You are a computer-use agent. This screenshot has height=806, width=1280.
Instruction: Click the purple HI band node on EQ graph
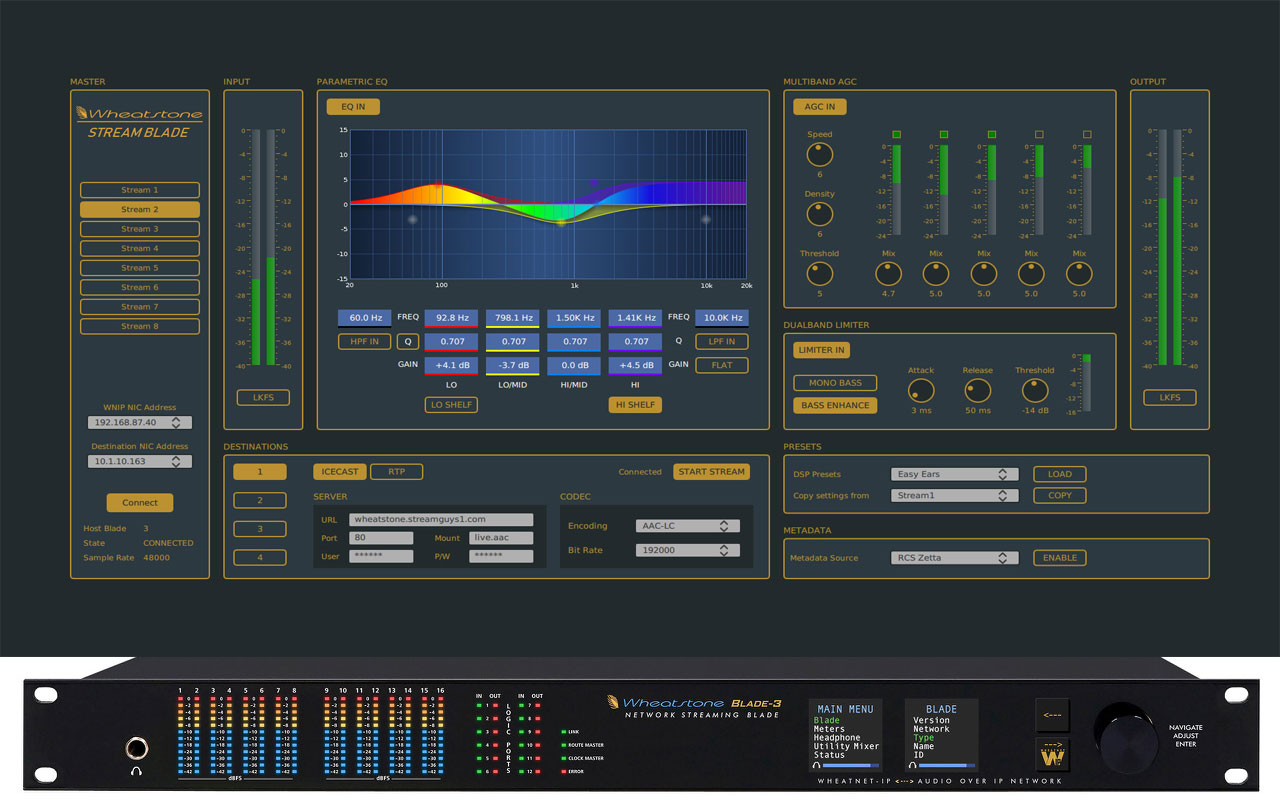coord(594,183)
